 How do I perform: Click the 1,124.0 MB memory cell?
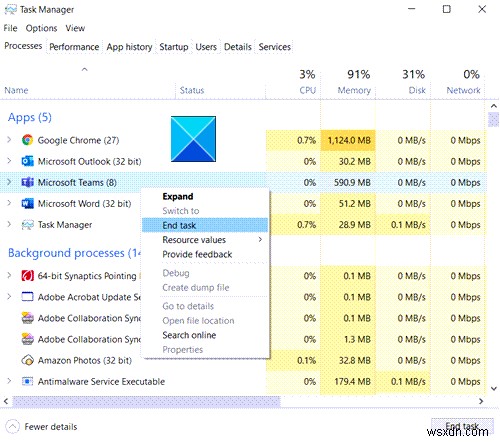(348, 140)
